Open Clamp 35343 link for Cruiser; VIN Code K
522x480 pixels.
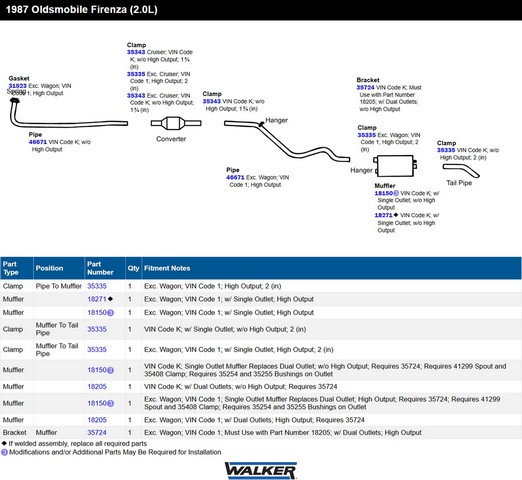tap(136, 52)
